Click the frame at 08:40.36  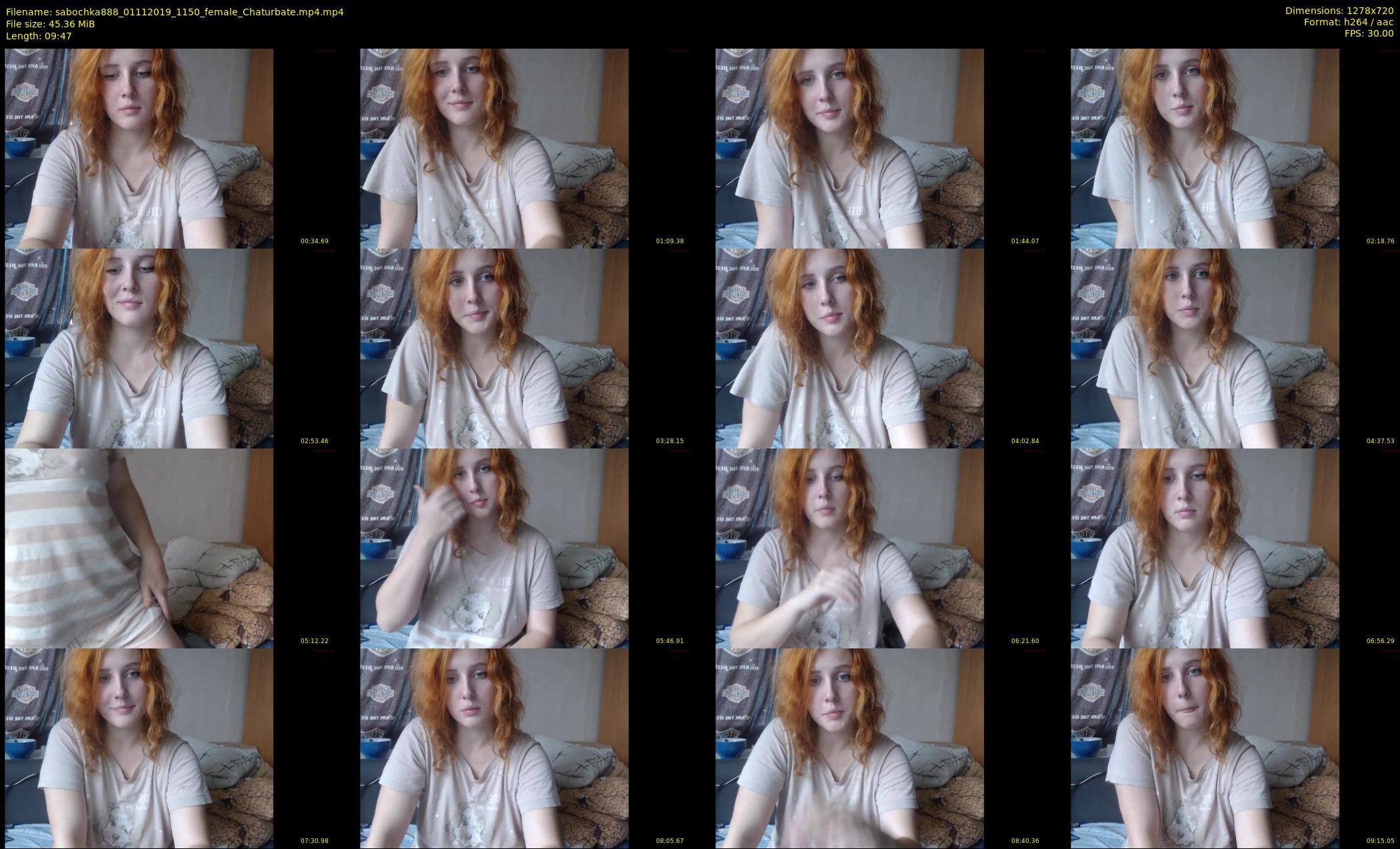pyautogui.click(x=849, y=748)
